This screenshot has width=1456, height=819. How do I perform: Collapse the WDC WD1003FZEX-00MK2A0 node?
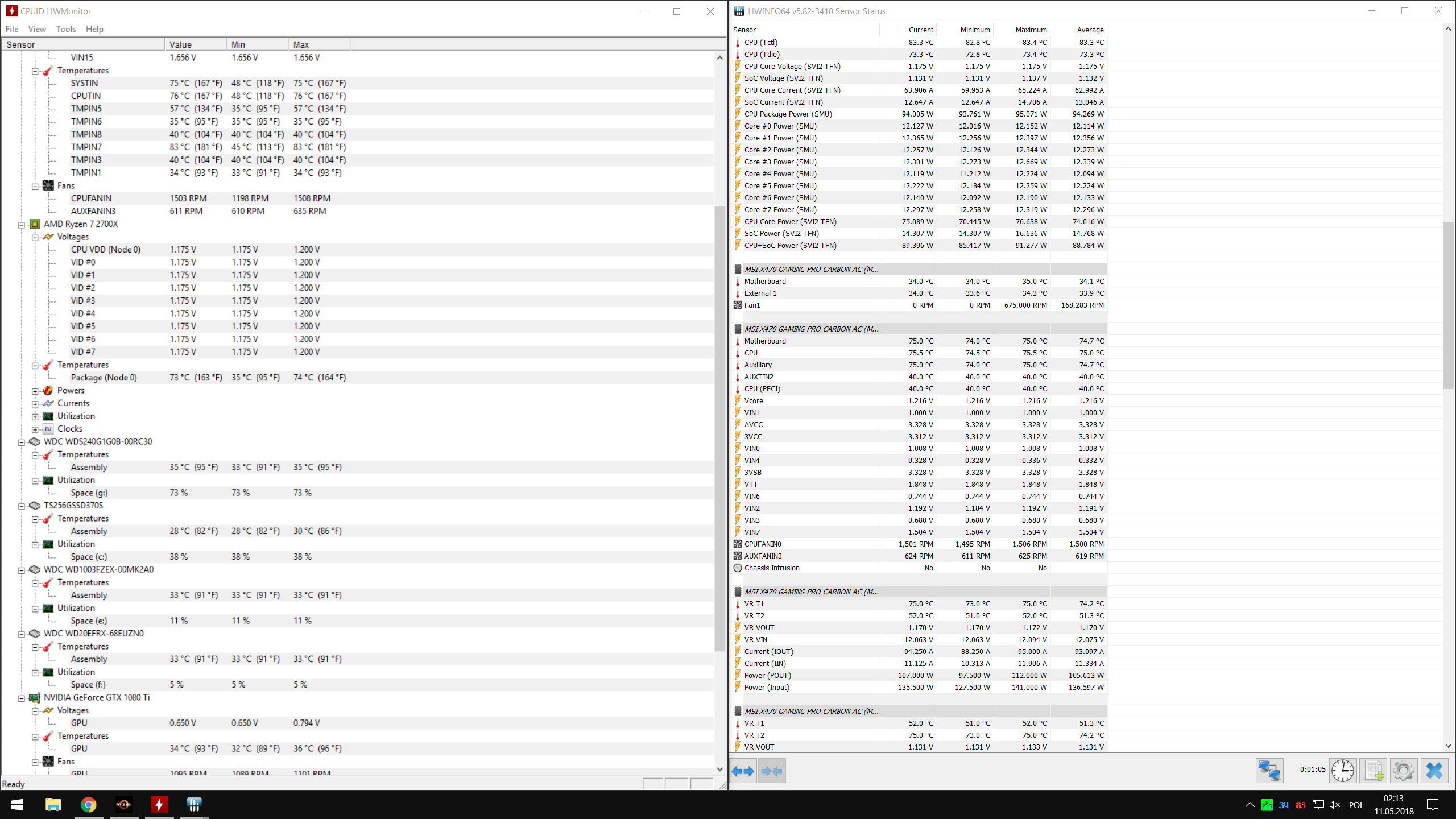click(22, 570)
